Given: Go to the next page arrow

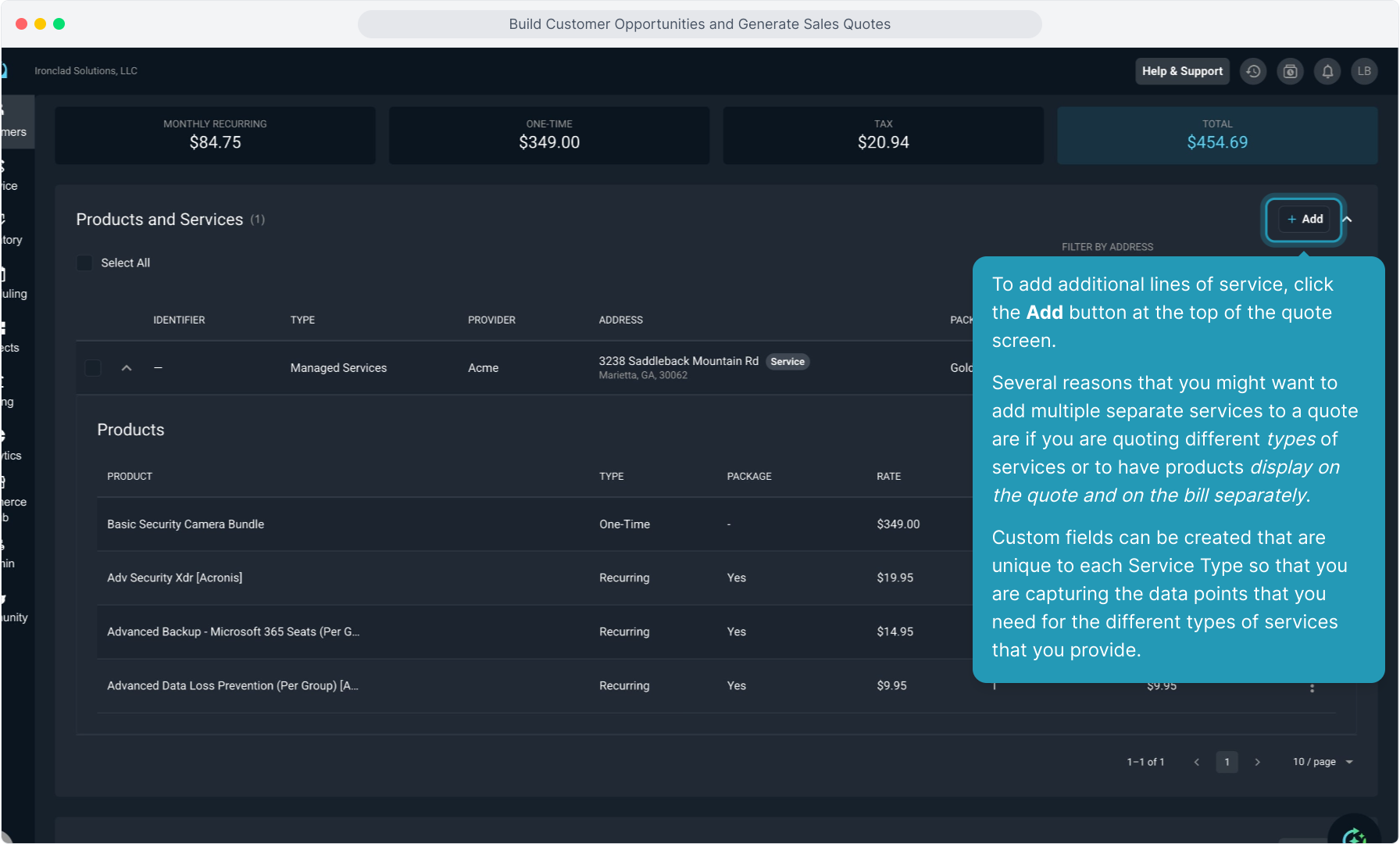Looking at the screenshot, I should [1257, 762].
